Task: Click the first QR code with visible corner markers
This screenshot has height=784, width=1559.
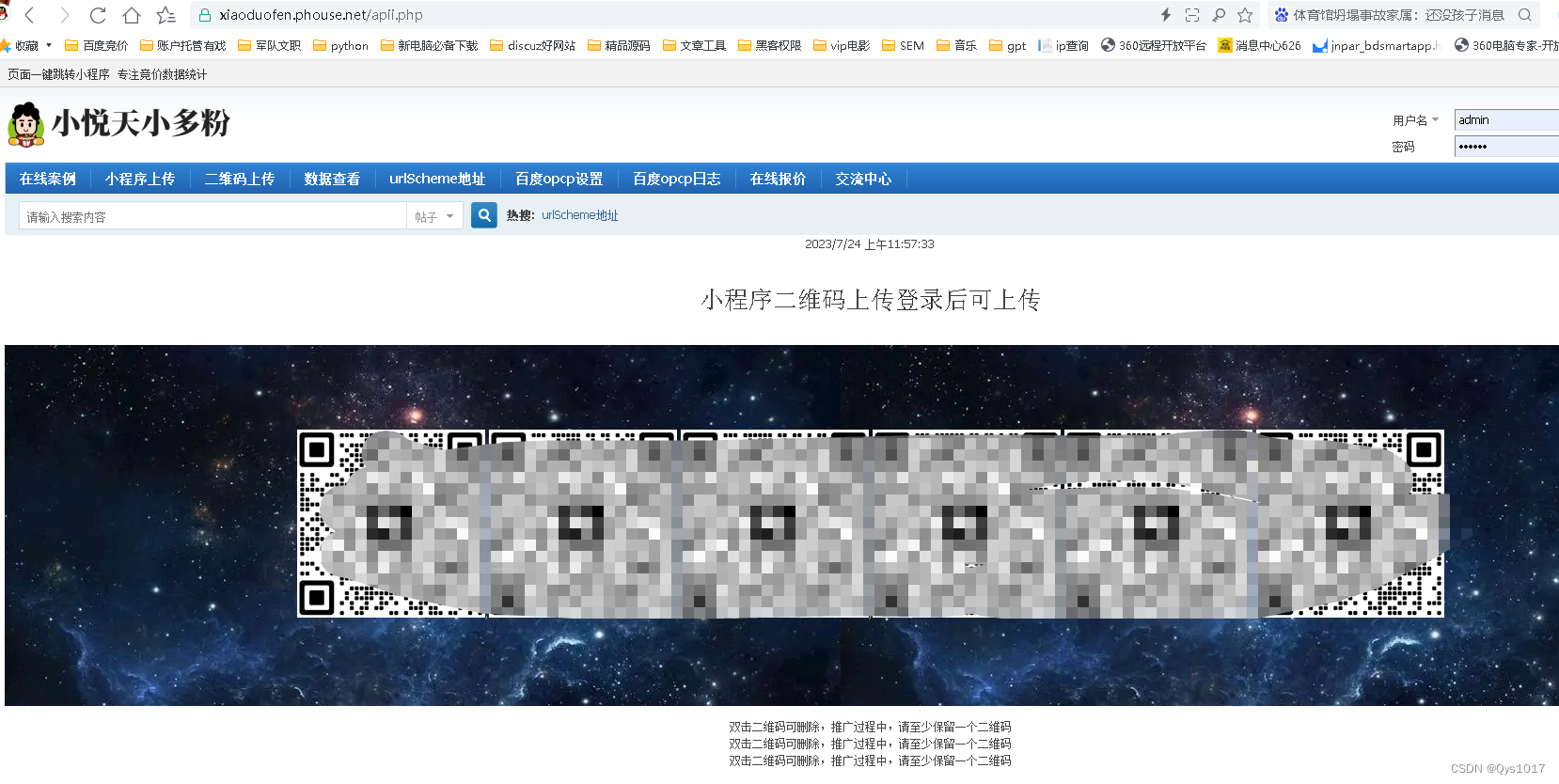Action: [392, 524]
